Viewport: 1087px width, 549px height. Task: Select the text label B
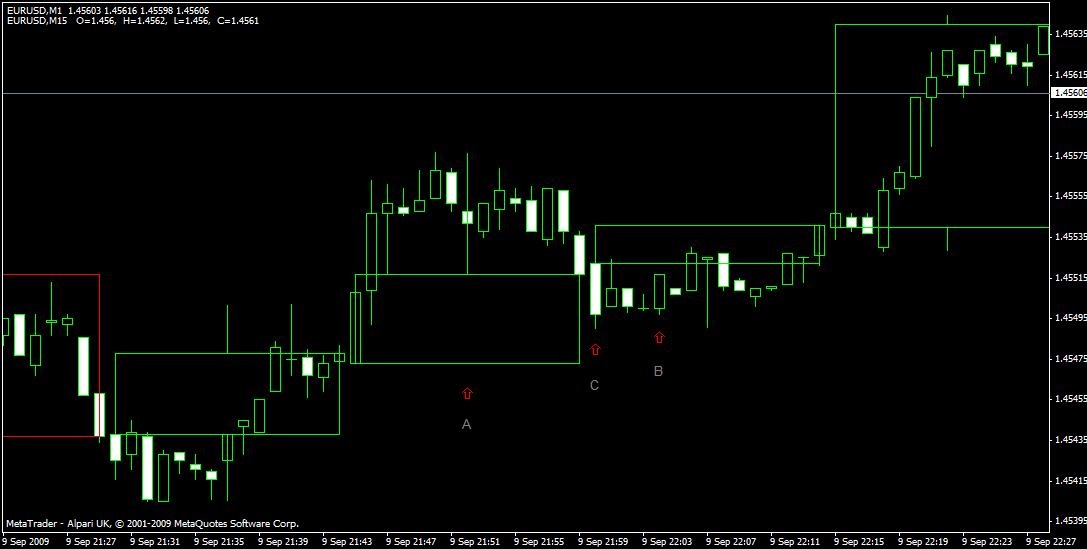[x=659, y=372]
